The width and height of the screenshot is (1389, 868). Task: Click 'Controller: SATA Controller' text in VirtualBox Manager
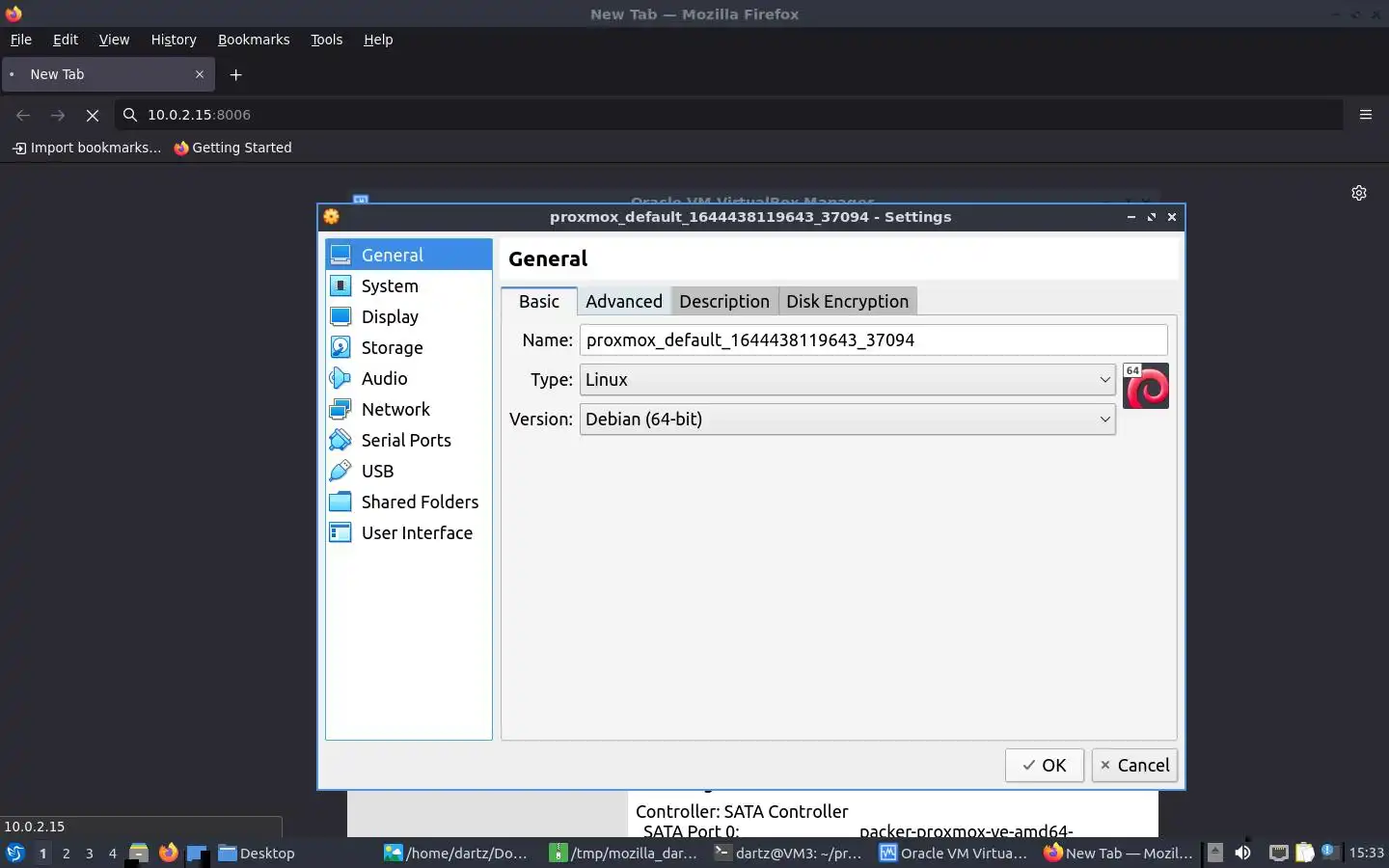pos(742,811)
